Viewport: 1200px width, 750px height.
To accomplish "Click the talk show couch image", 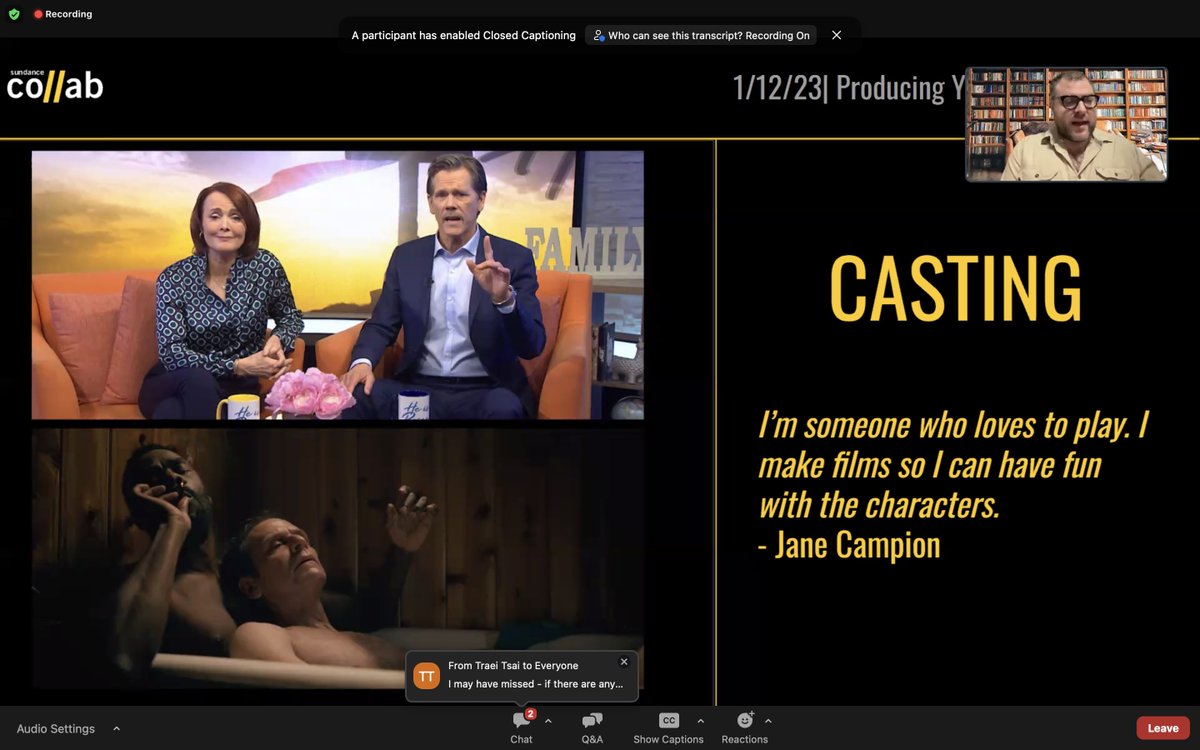I will point(338,285).
